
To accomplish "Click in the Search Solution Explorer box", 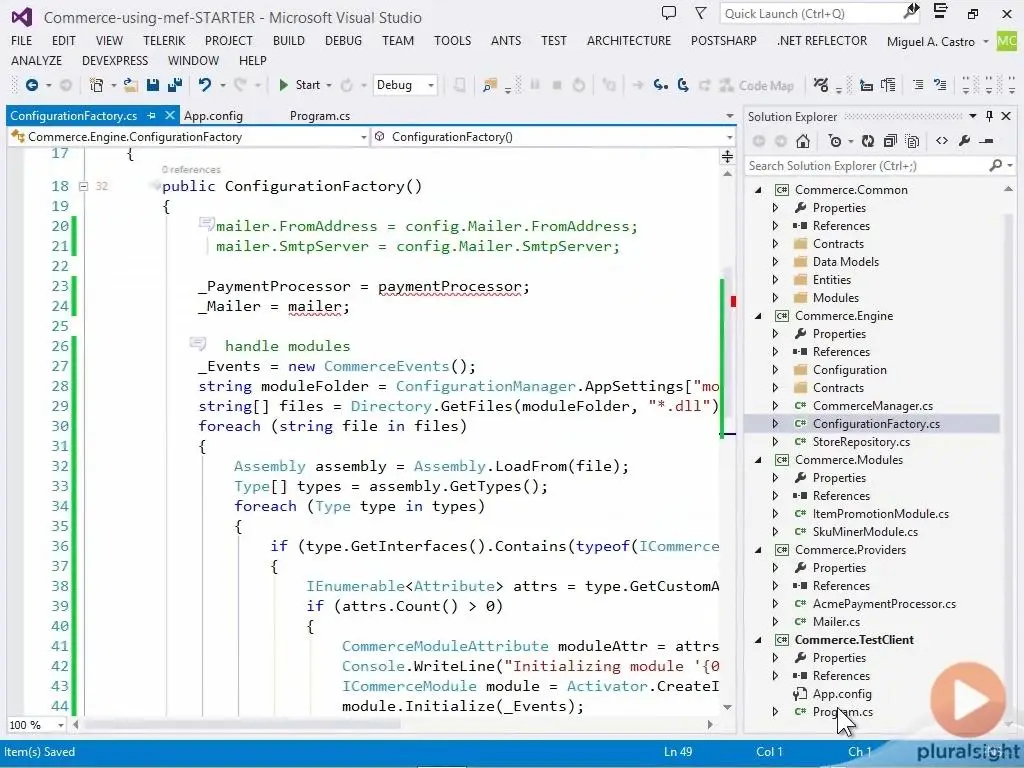I will 867,166.
